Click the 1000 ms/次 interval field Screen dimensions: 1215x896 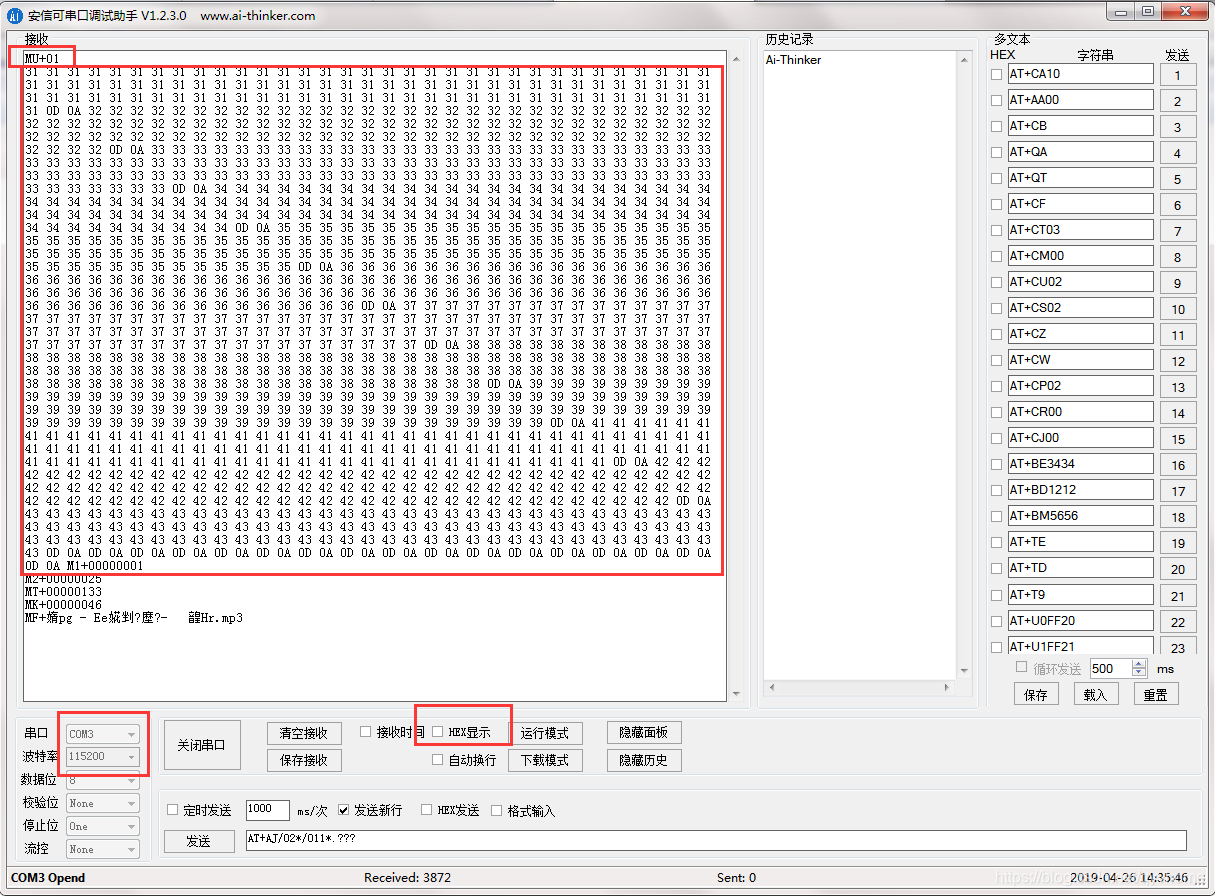267,810
